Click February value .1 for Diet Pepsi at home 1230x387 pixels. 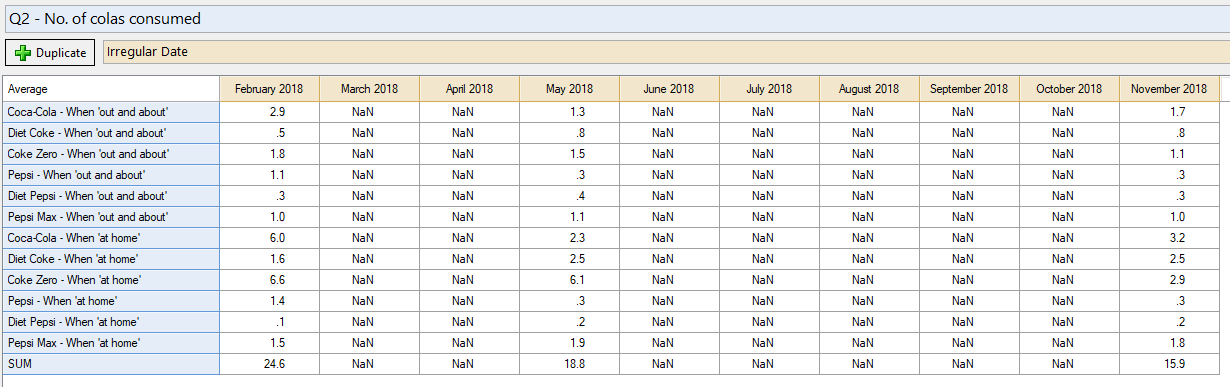(269, 322)
